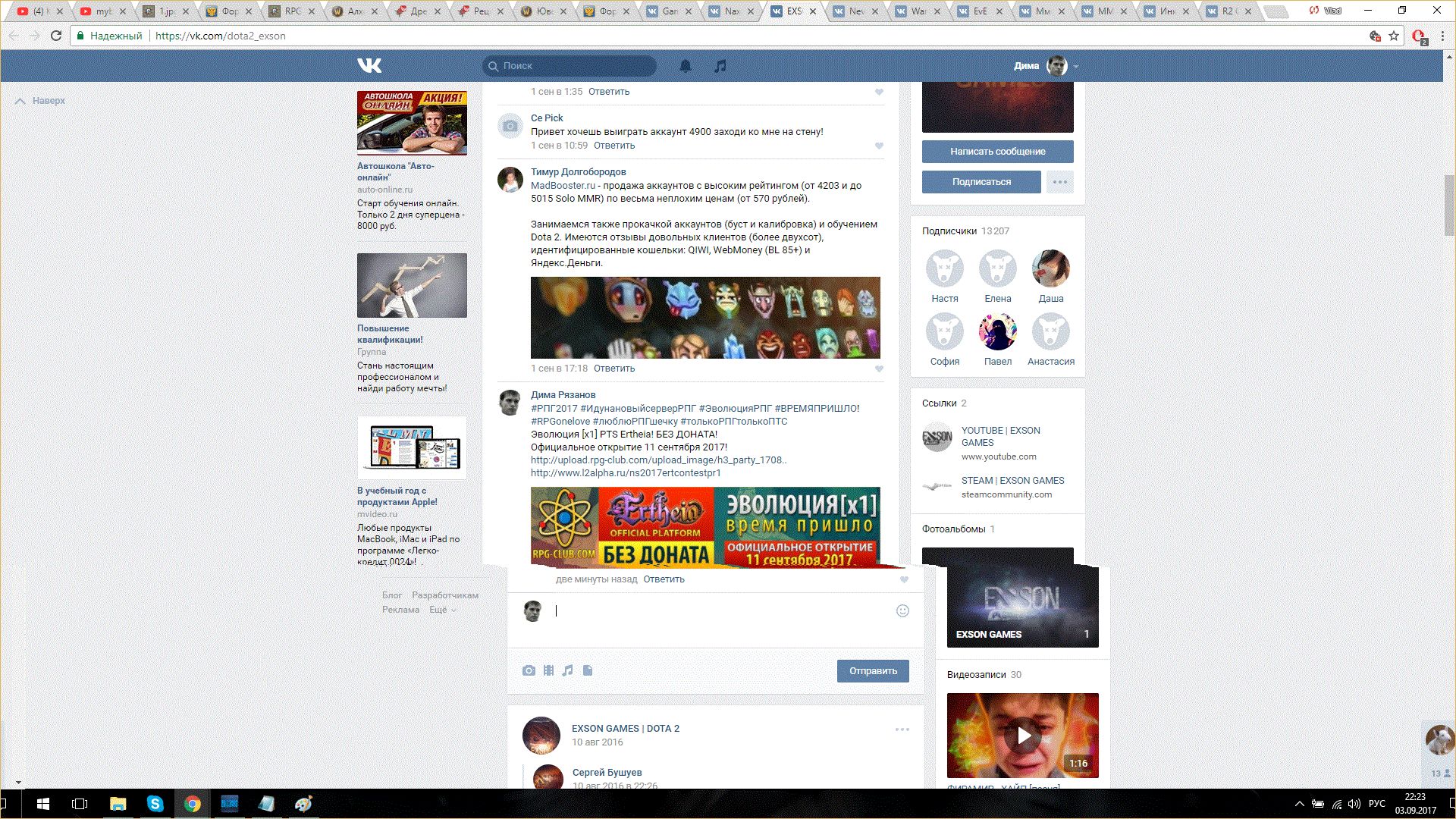
Task: Open the Dota emoticons comment image
Action: 705,318
